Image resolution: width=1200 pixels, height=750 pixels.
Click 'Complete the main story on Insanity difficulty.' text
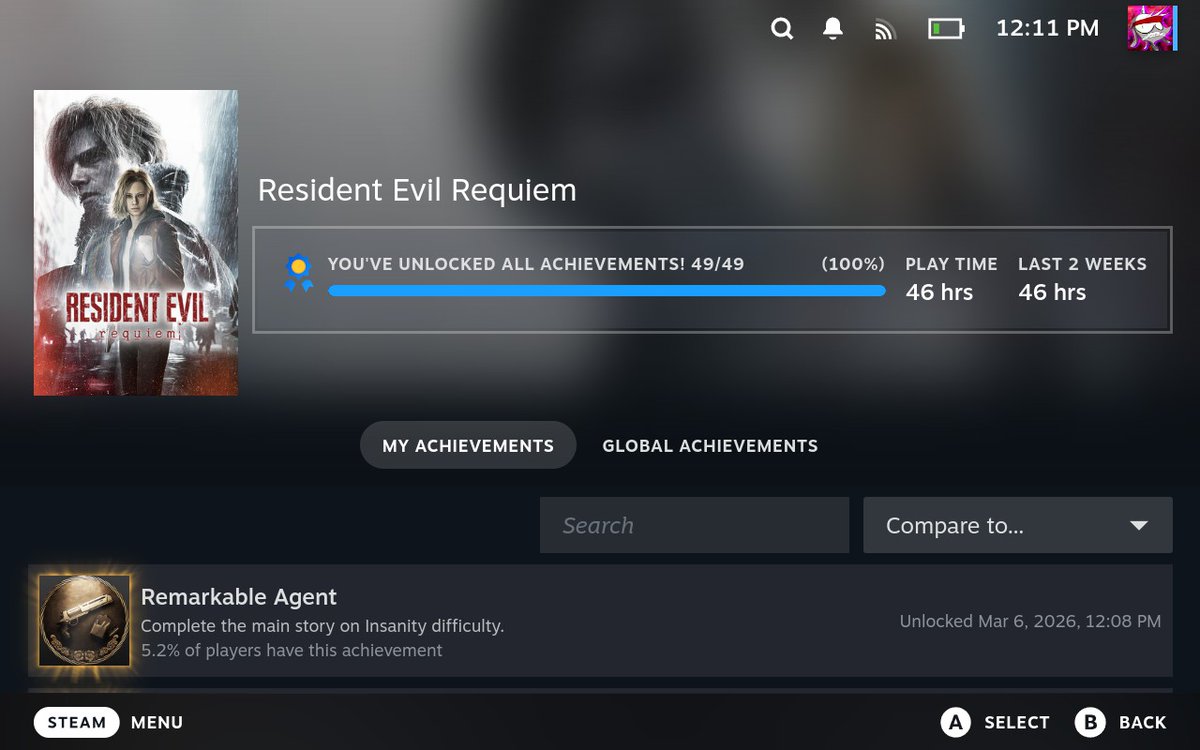coord(322,626)
